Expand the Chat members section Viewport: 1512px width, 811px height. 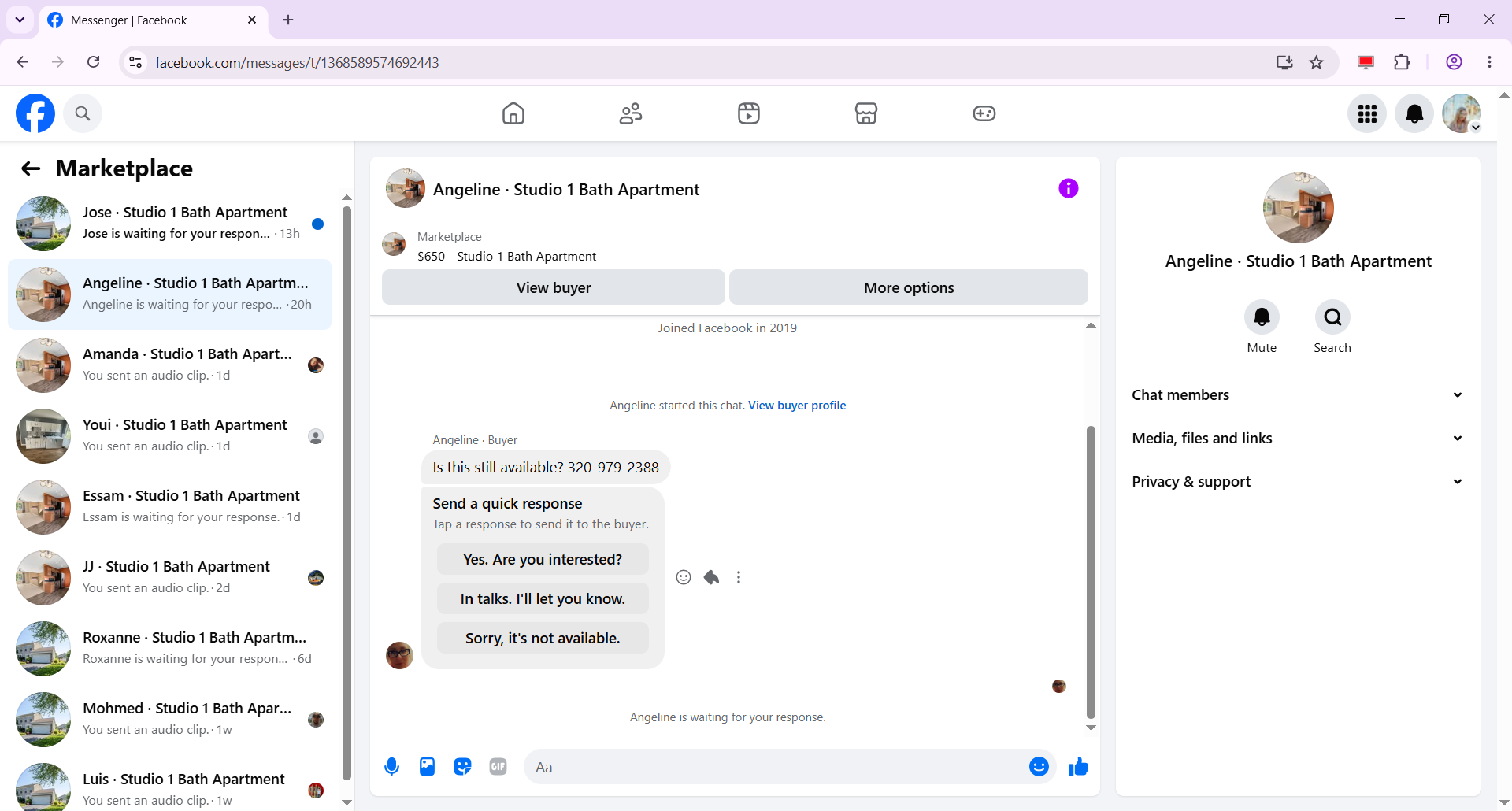pos(1298,395)
